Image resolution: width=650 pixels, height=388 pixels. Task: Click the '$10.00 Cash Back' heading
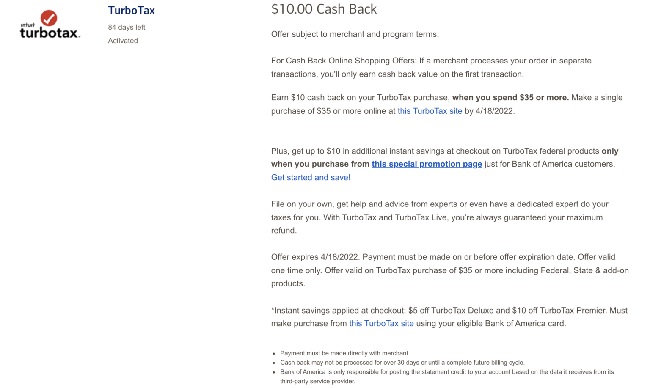pos(324,9)
